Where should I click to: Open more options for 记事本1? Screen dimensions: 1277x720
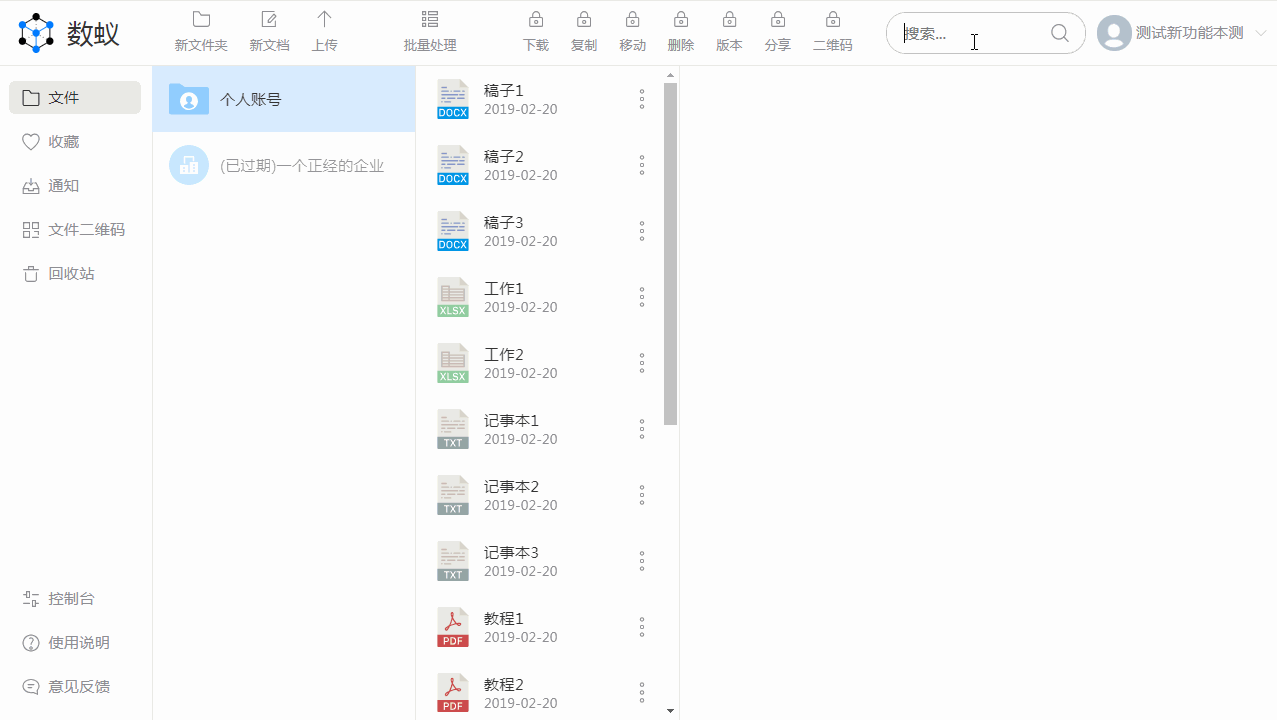tap(642, 429)
